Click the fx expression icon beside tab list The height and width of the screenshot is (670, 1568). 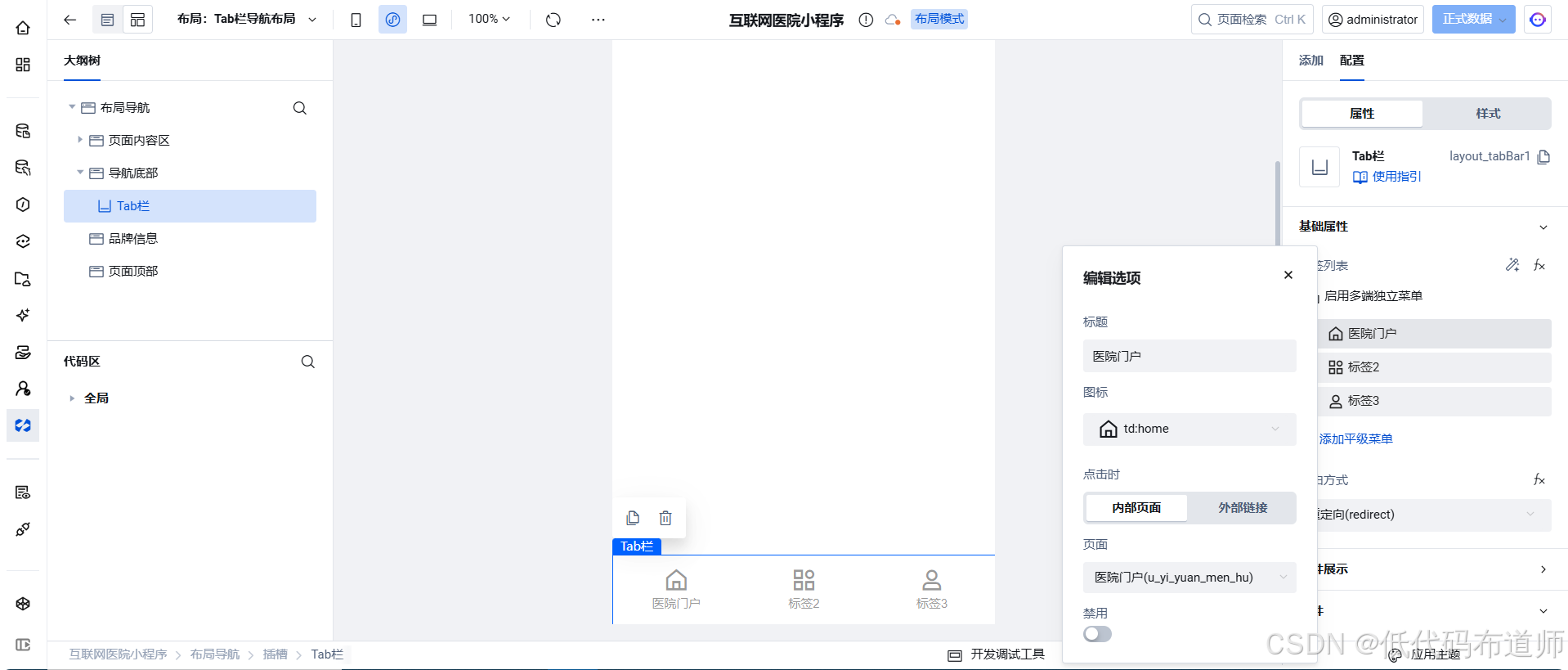click(x=1539, y=265)
